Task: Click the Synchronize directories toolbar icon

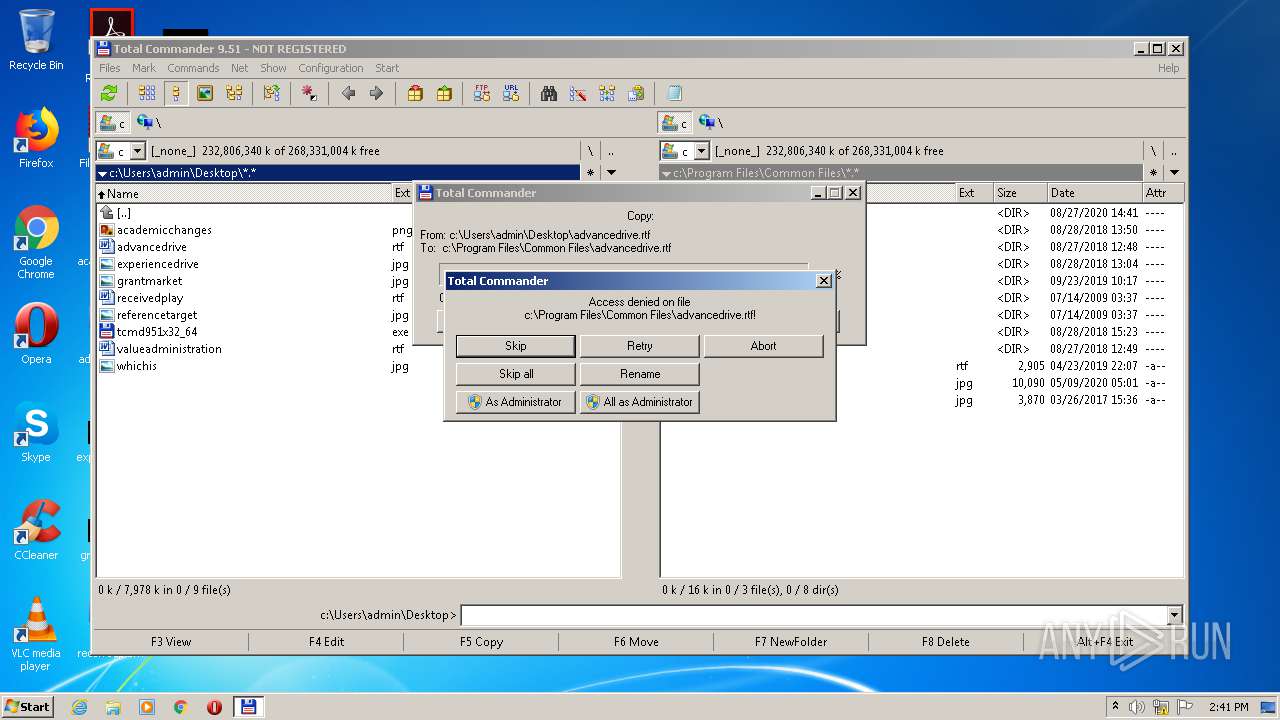Action: coord(607,93)
